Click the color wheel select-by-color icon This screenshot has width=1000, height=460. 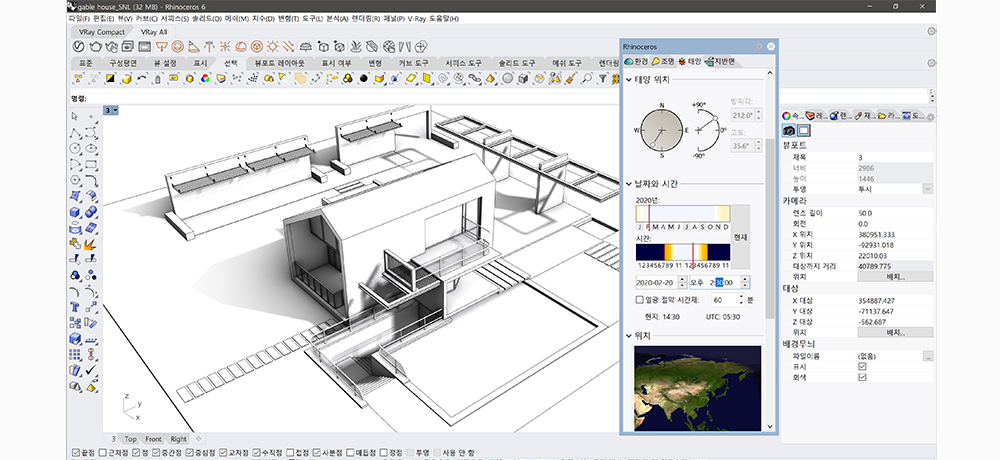click(x=205, y=78)
